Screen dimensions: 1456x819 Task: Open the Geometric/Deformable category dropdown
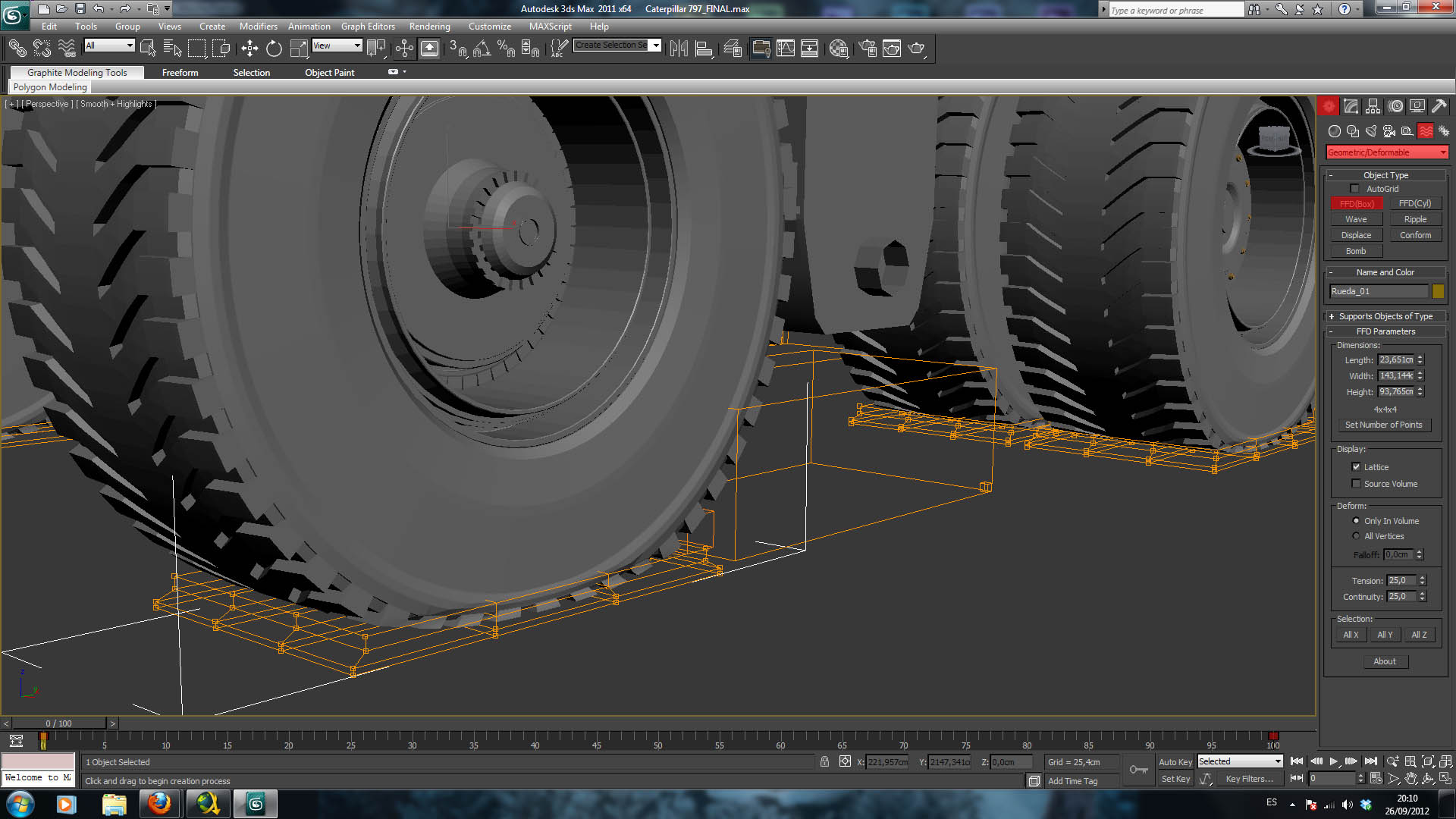1386,152
